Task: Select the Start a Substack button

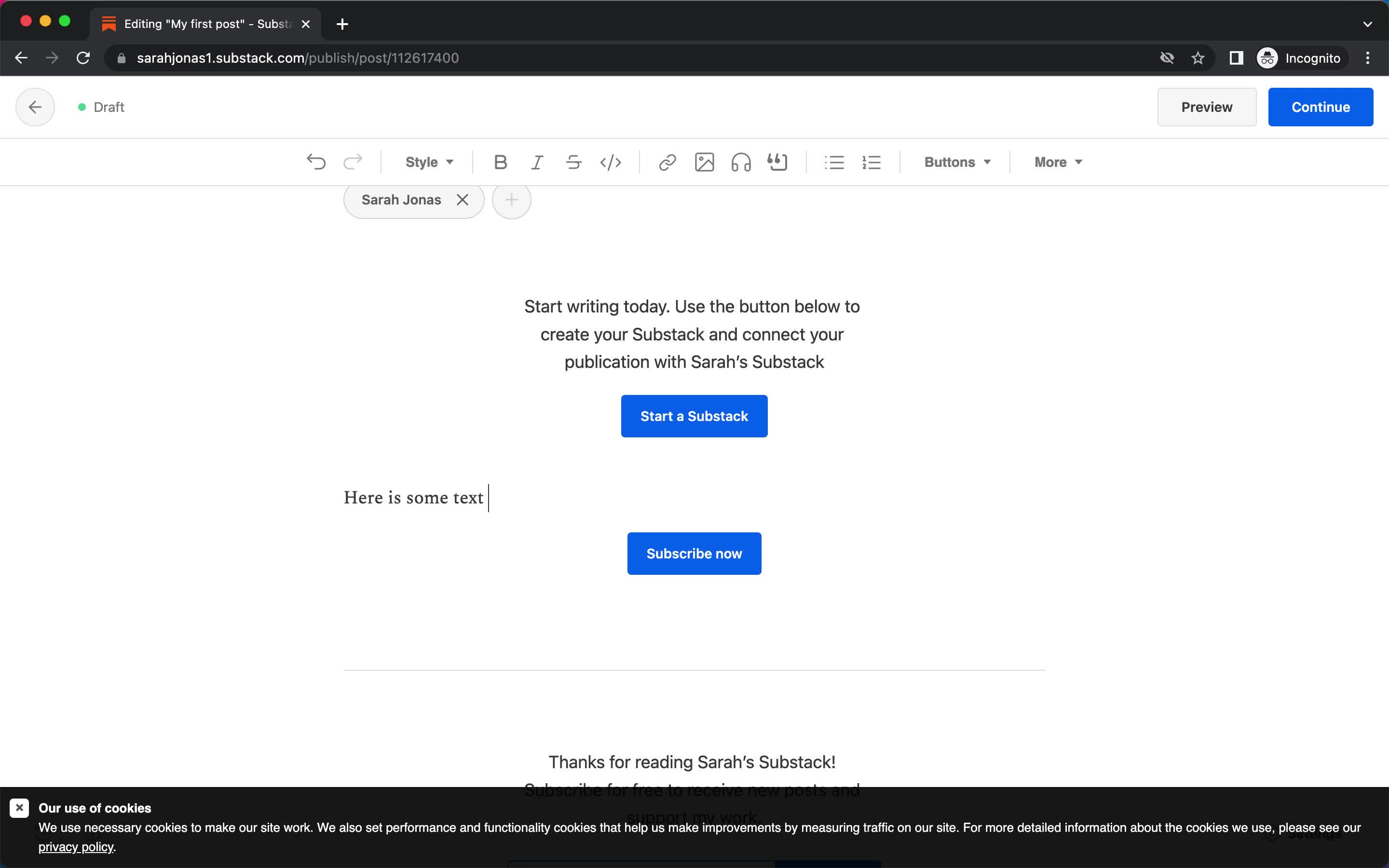Action: click(694, 416)
